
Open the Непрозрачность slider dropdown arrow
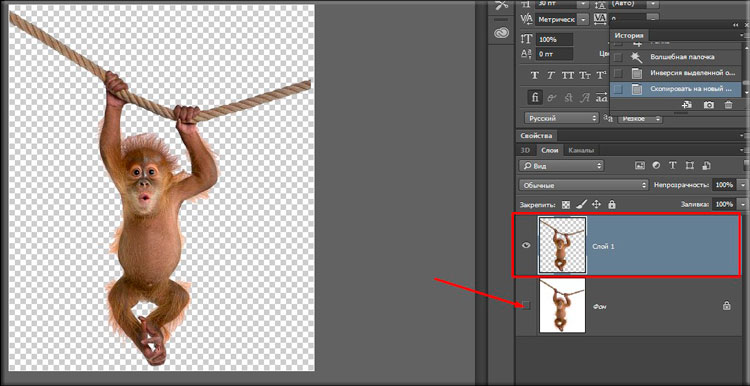pyautogui.click(x=742, y=185)
